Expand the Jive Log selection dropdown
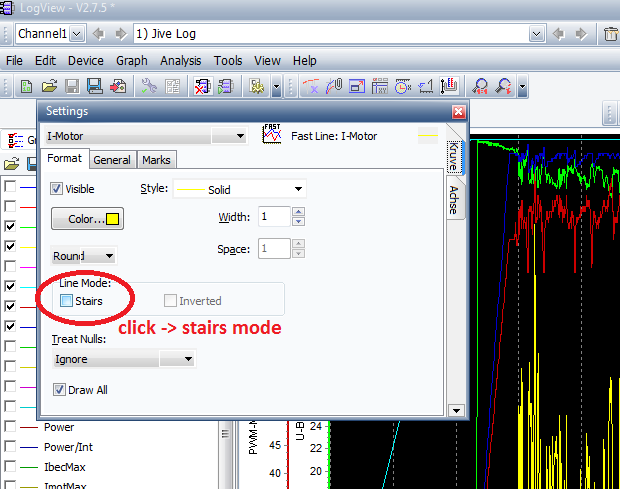Viewport: 620px width, 489px height. click(x=537, y=34)
